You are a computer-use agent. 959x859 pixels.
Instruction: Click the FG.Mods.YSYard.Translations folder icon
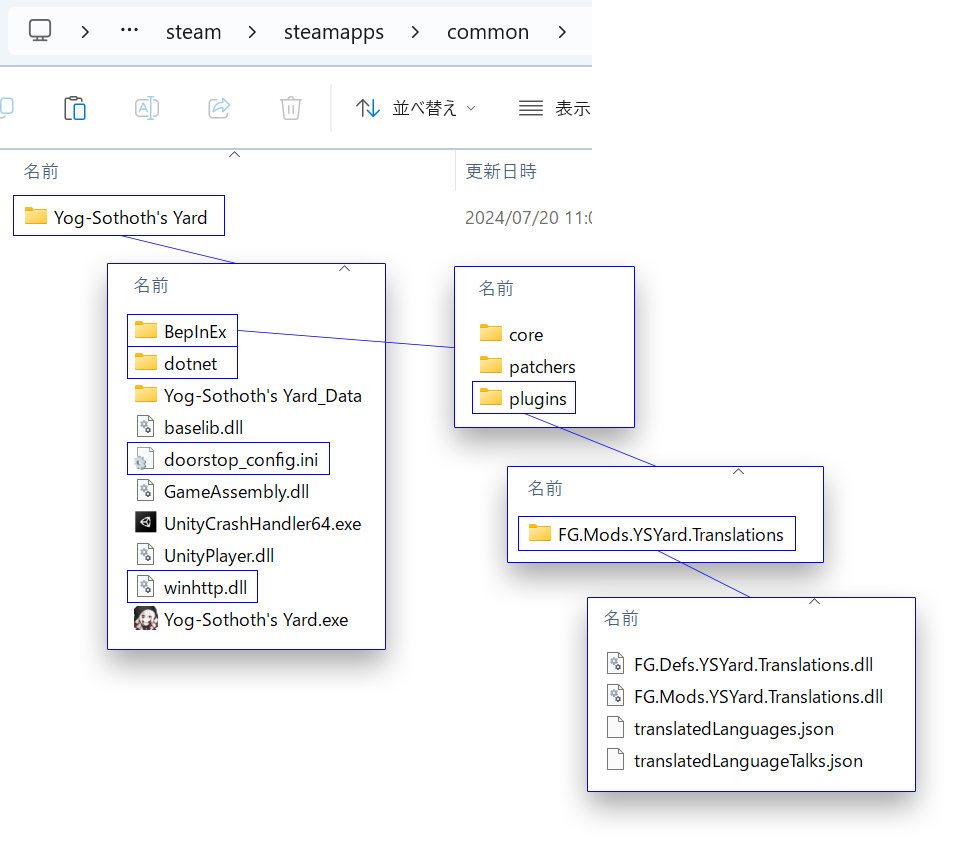tap(539, 534)
